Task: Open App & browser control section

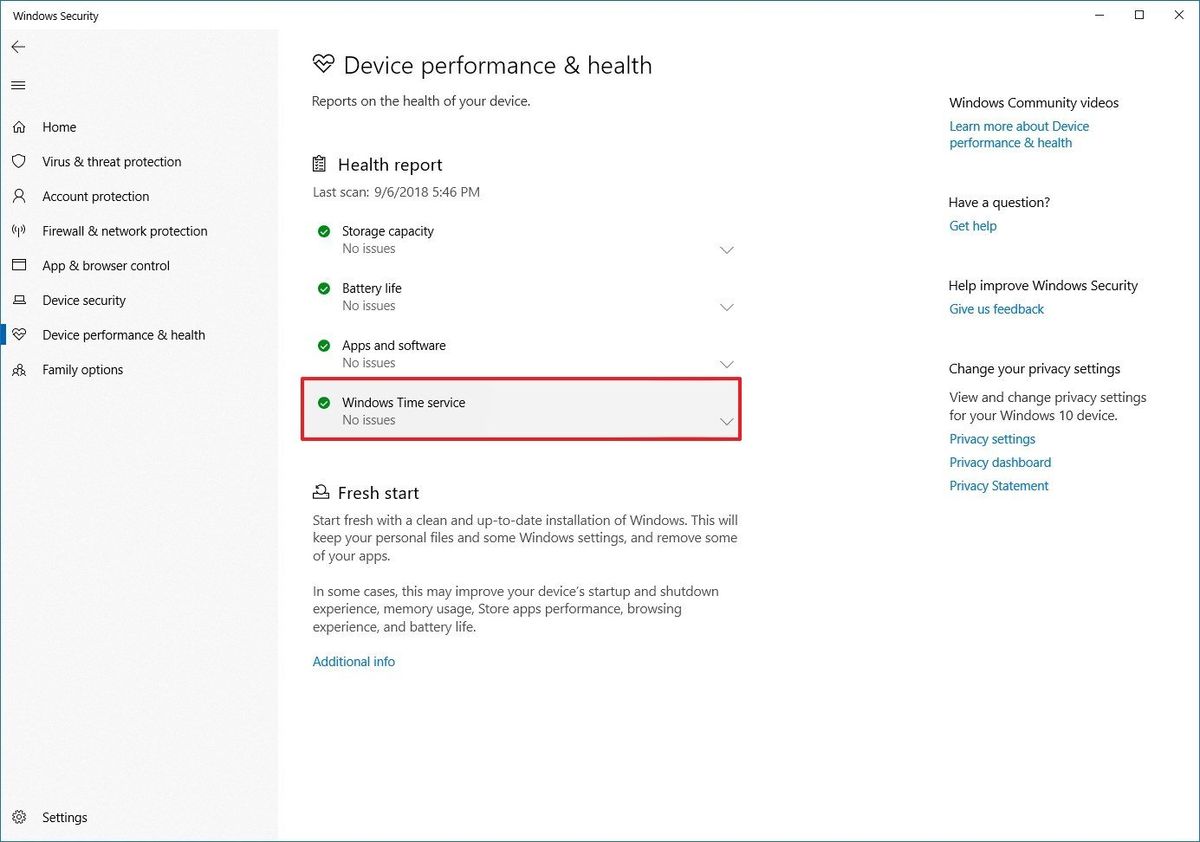Action: (x=106, y=265)
